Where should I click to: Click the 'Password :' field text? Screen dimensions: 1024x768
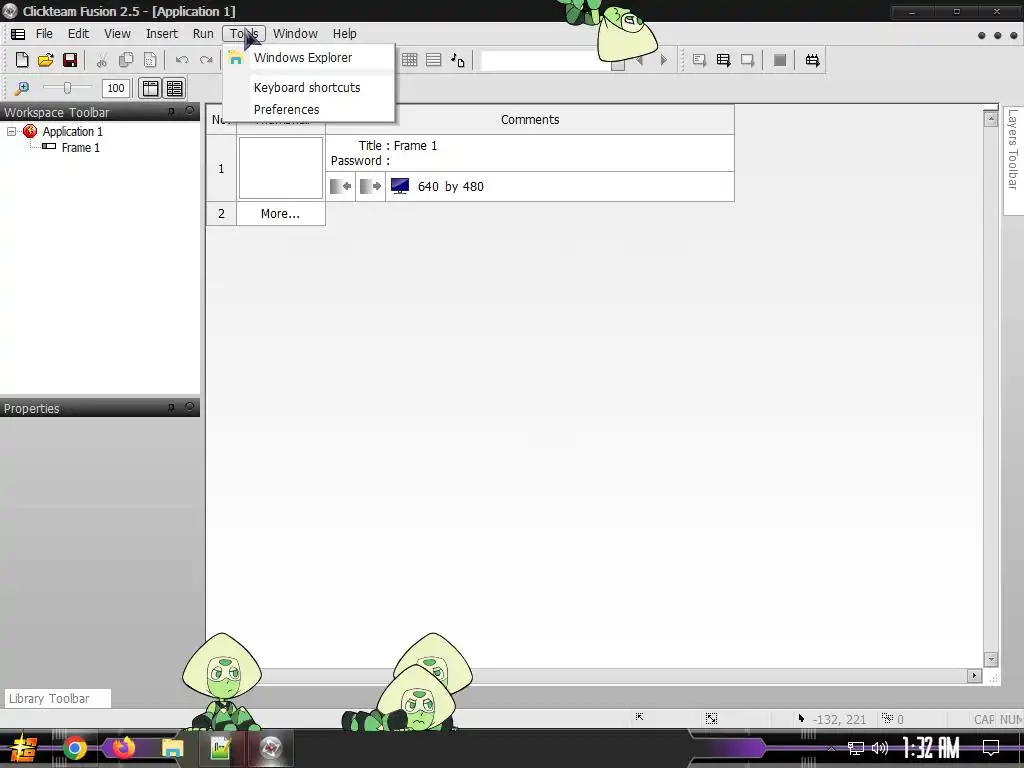360,161
